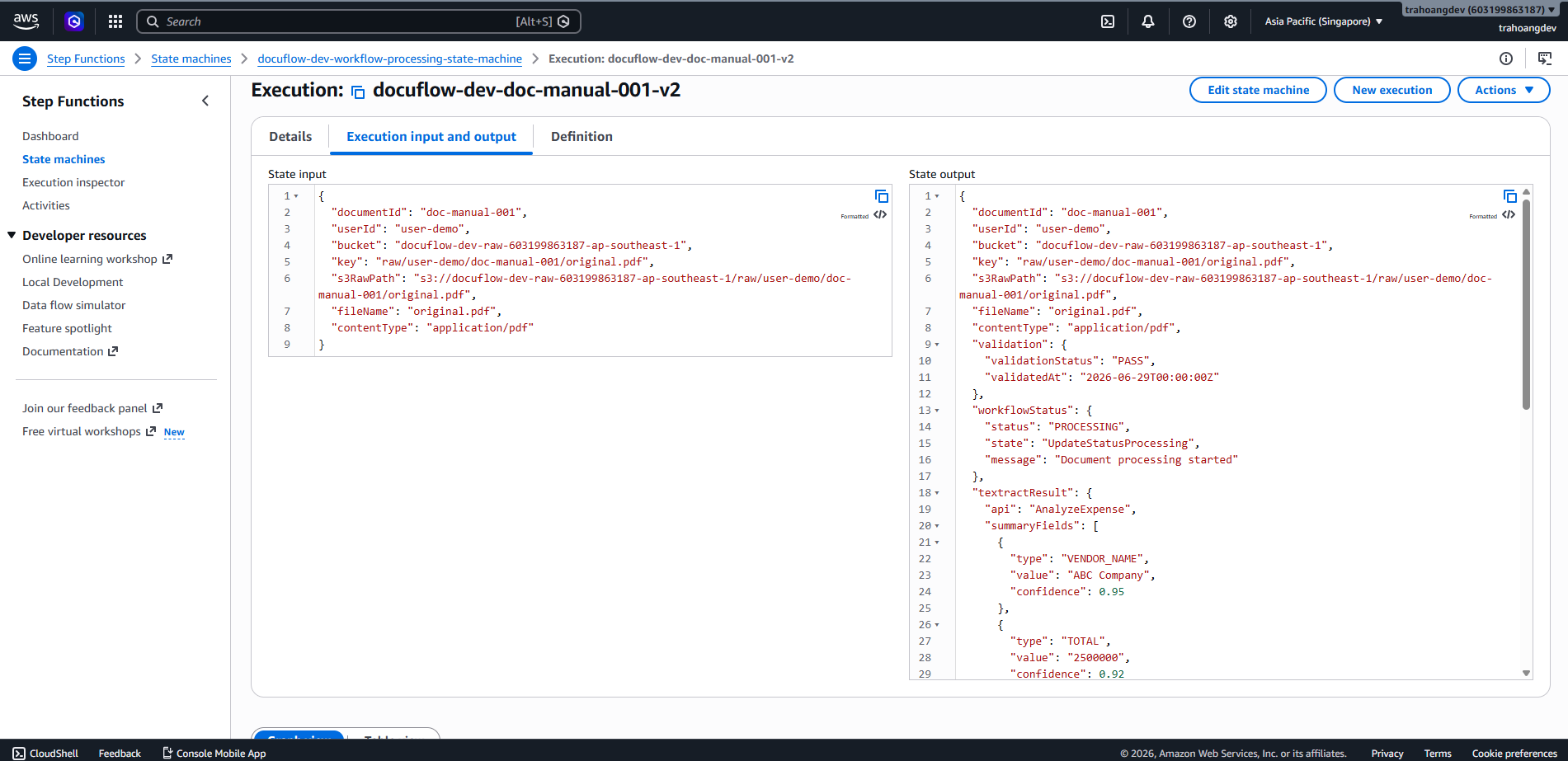Click the "validationStatus": "PASS" line

pos(1070,361)
